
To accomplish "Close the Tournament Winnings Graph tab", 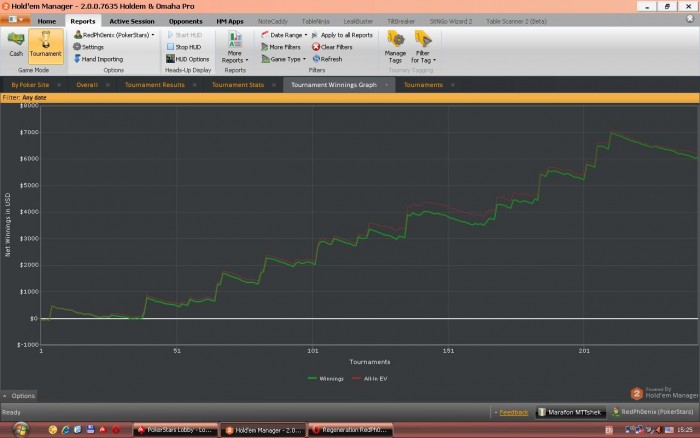I will click(386, 85).
